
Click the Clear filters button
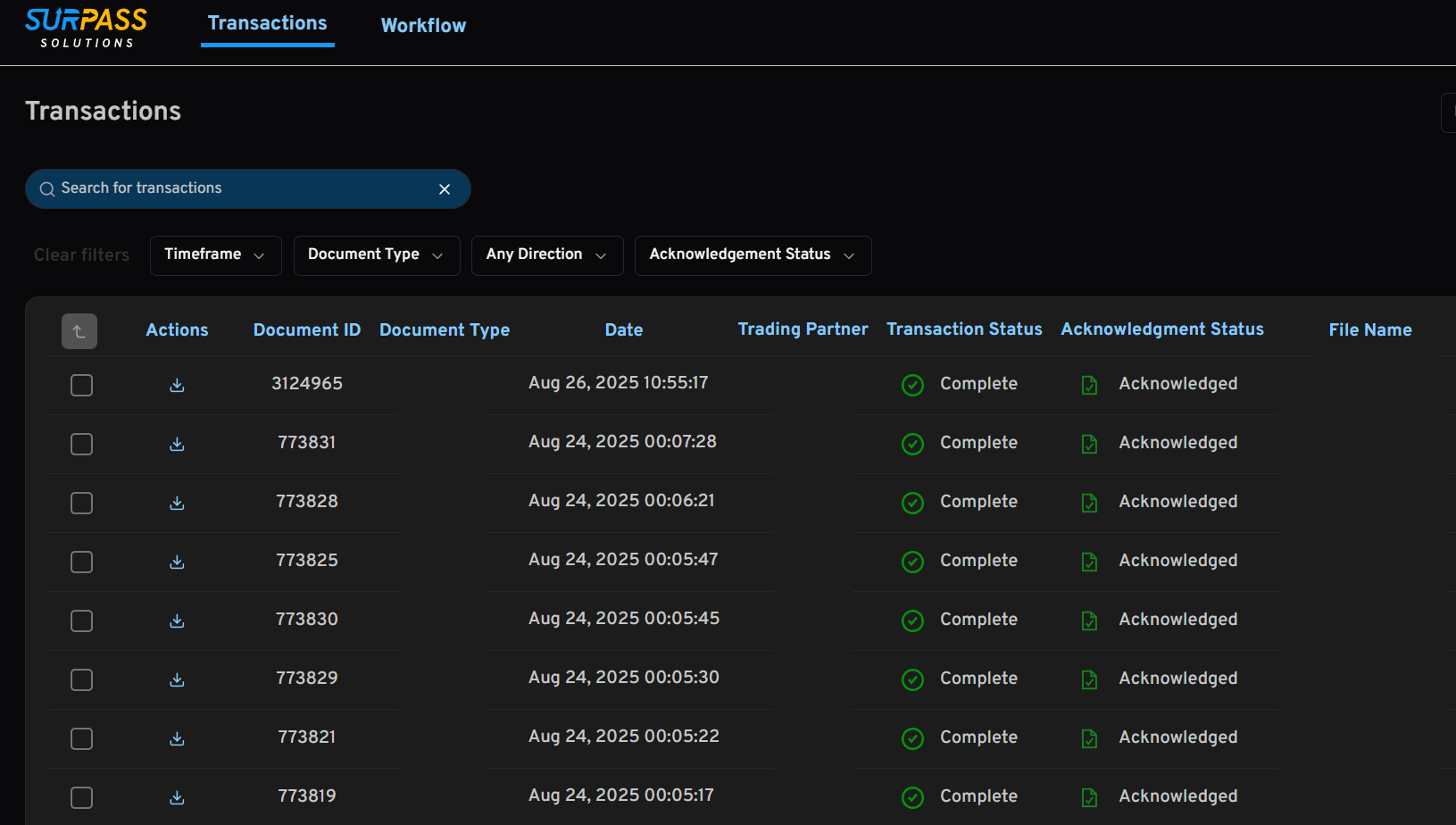81,255
